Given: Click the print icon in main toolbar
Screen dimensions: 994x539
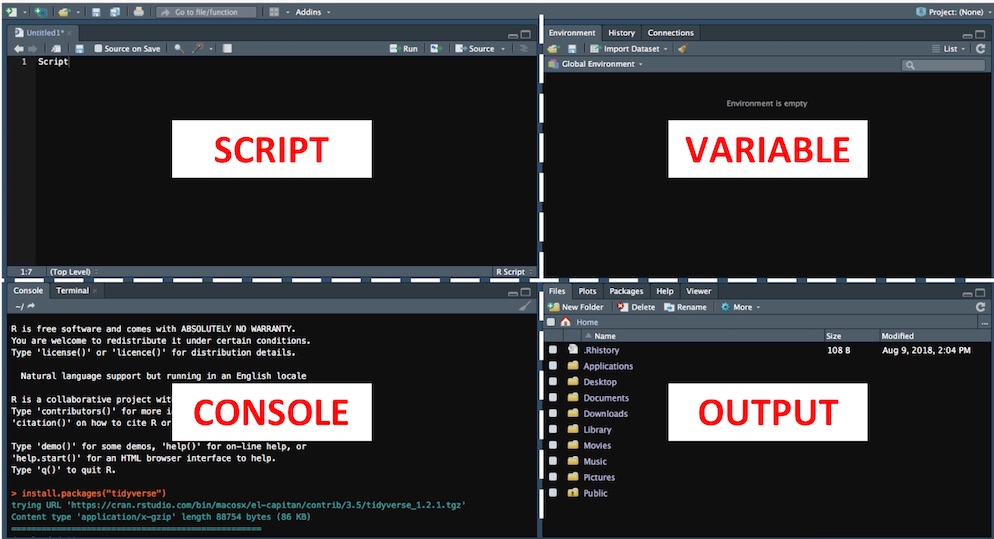Looking at the screenshot, I should [138, 12].
